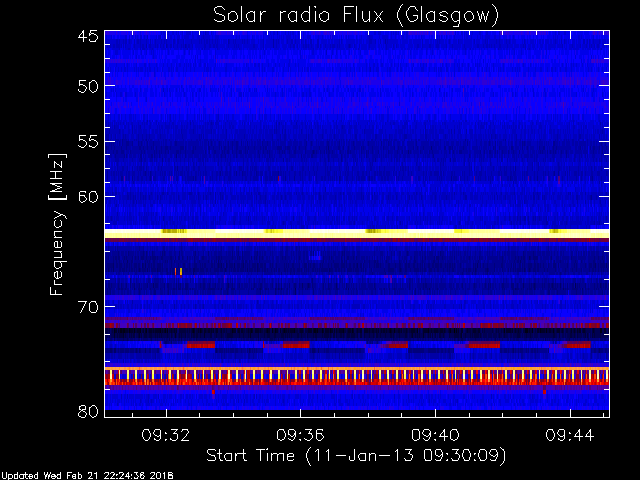Click the 55 frequency tick label

click(x=88, y=142)
